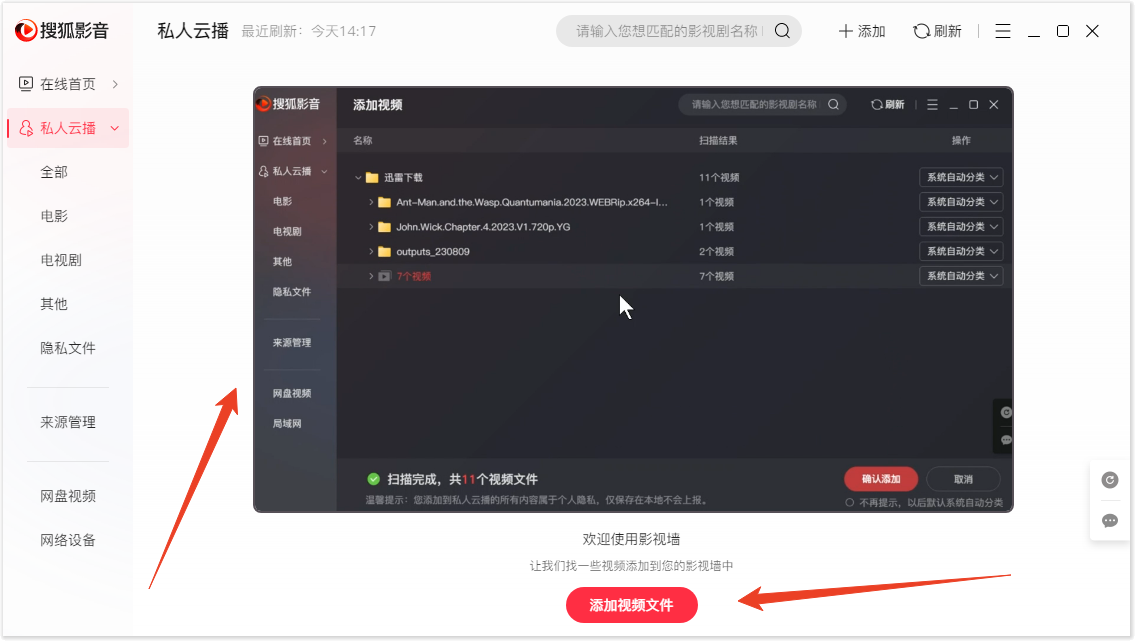Click the green scan-complete check icon in the preview
The image size is (1135, 641).
pos(374,479)
